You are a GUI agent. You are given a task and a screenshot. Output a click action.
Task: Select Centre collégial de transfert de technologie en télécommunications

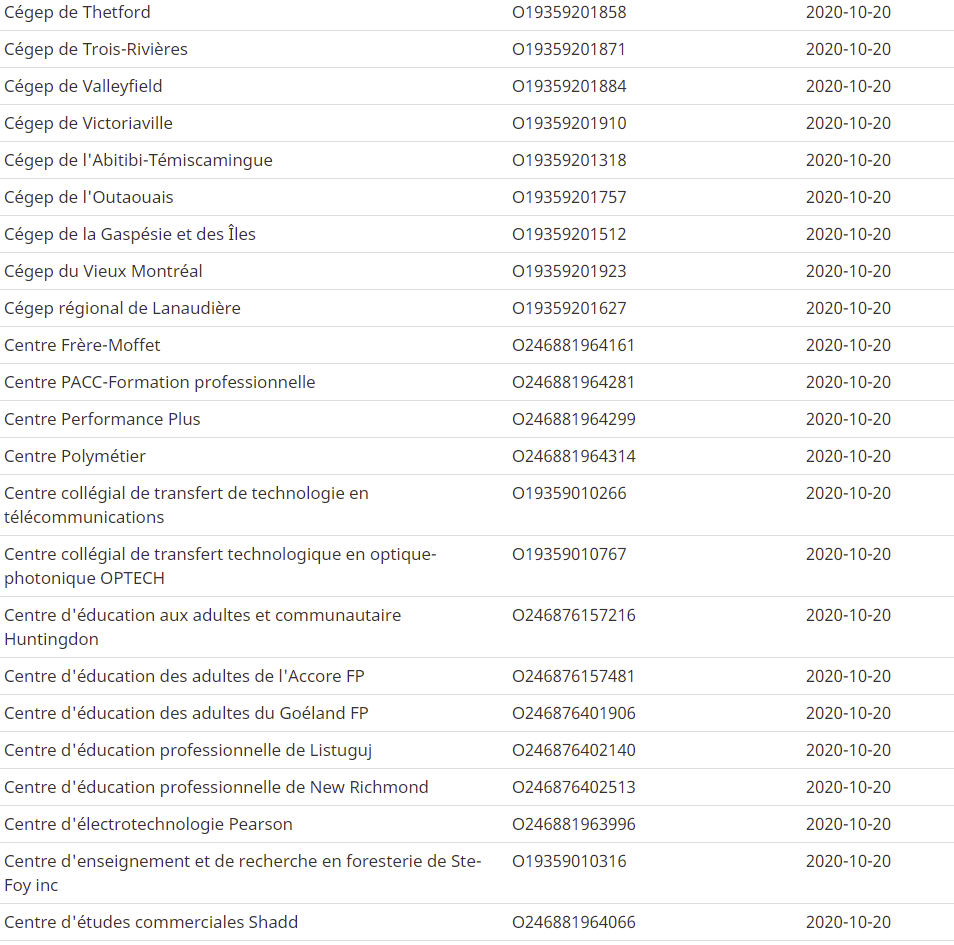(186, 506)
